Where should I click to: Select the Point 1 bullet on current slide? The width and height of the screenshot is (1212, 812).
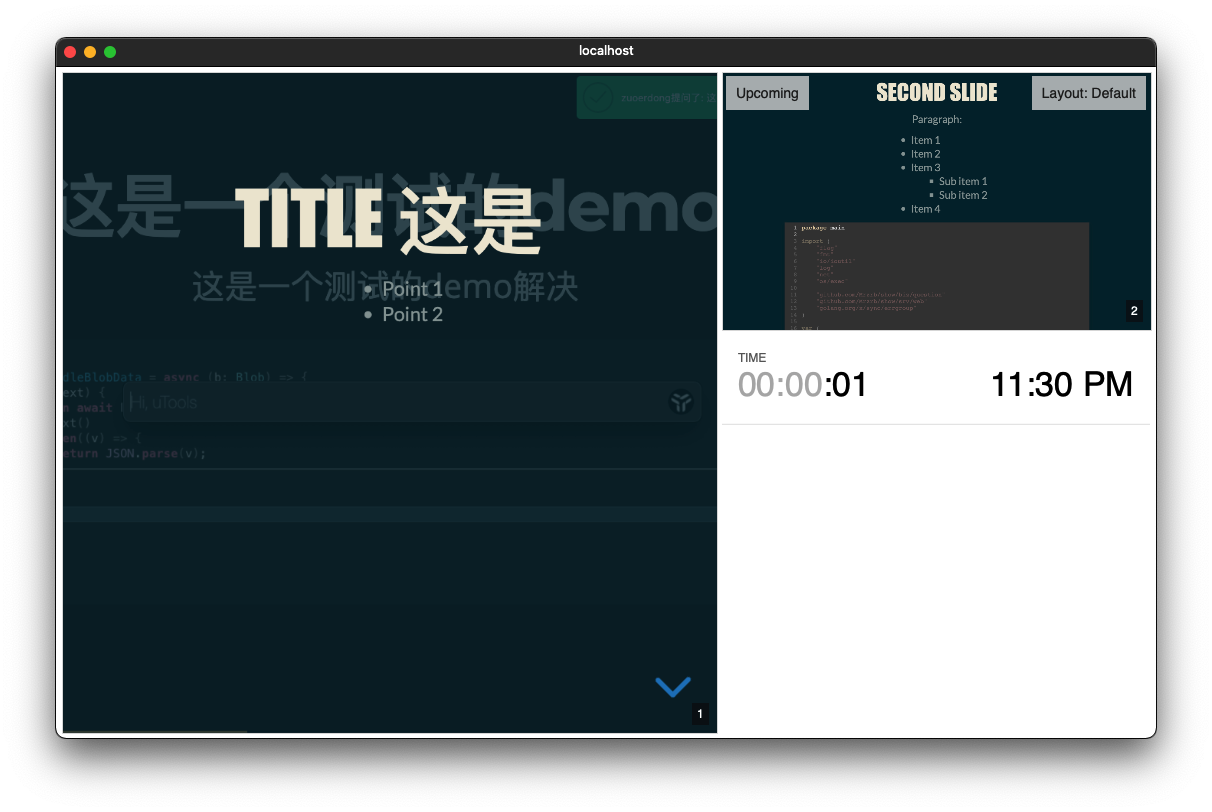(411, 289)
